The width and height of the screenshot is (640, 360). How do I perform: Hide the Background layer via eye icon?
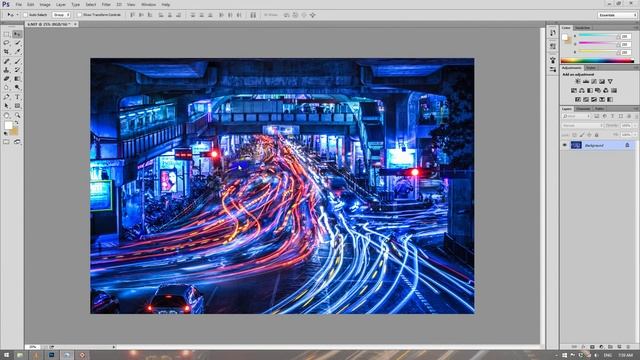565,145
